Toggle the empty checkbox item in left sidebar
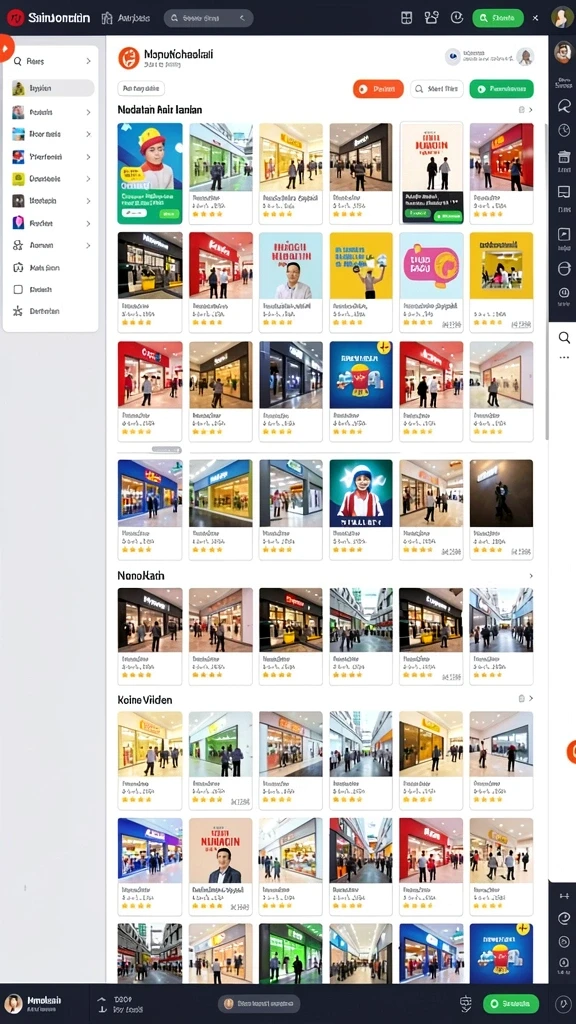Screen dimensions: 576x1024 pos(18,289)
